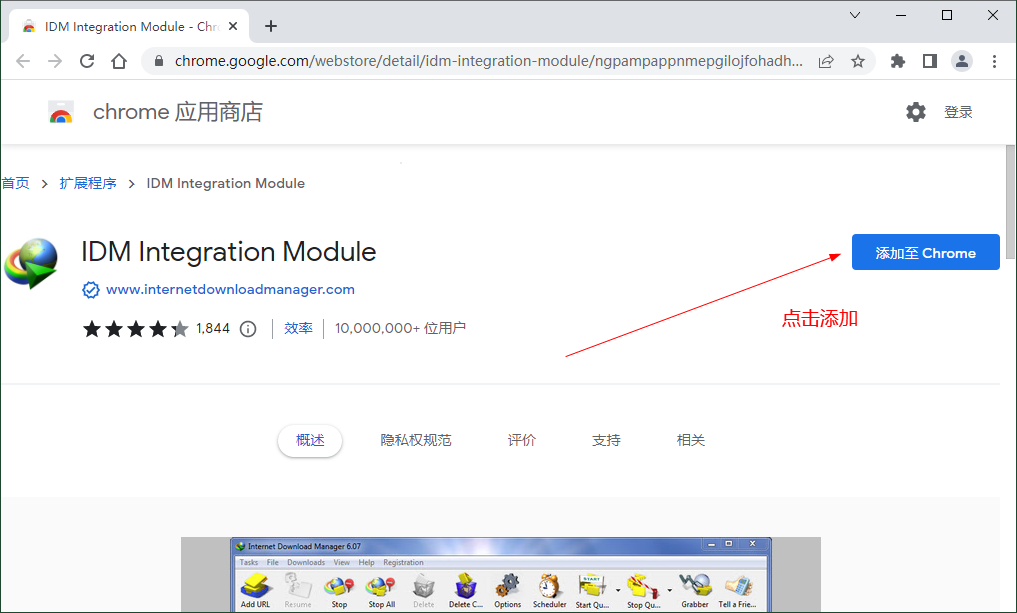This screenshot has width=1017, height=613.
Task: Open the Chrome three-dot menu
Action: coord(994,61)
